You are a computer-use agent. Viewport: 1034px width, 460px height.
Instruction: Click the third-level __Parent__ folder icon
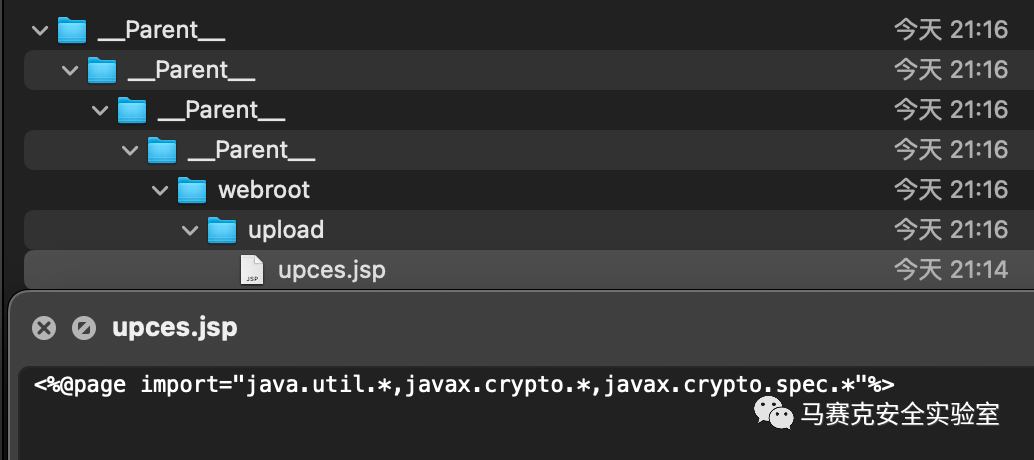[132, 109]
